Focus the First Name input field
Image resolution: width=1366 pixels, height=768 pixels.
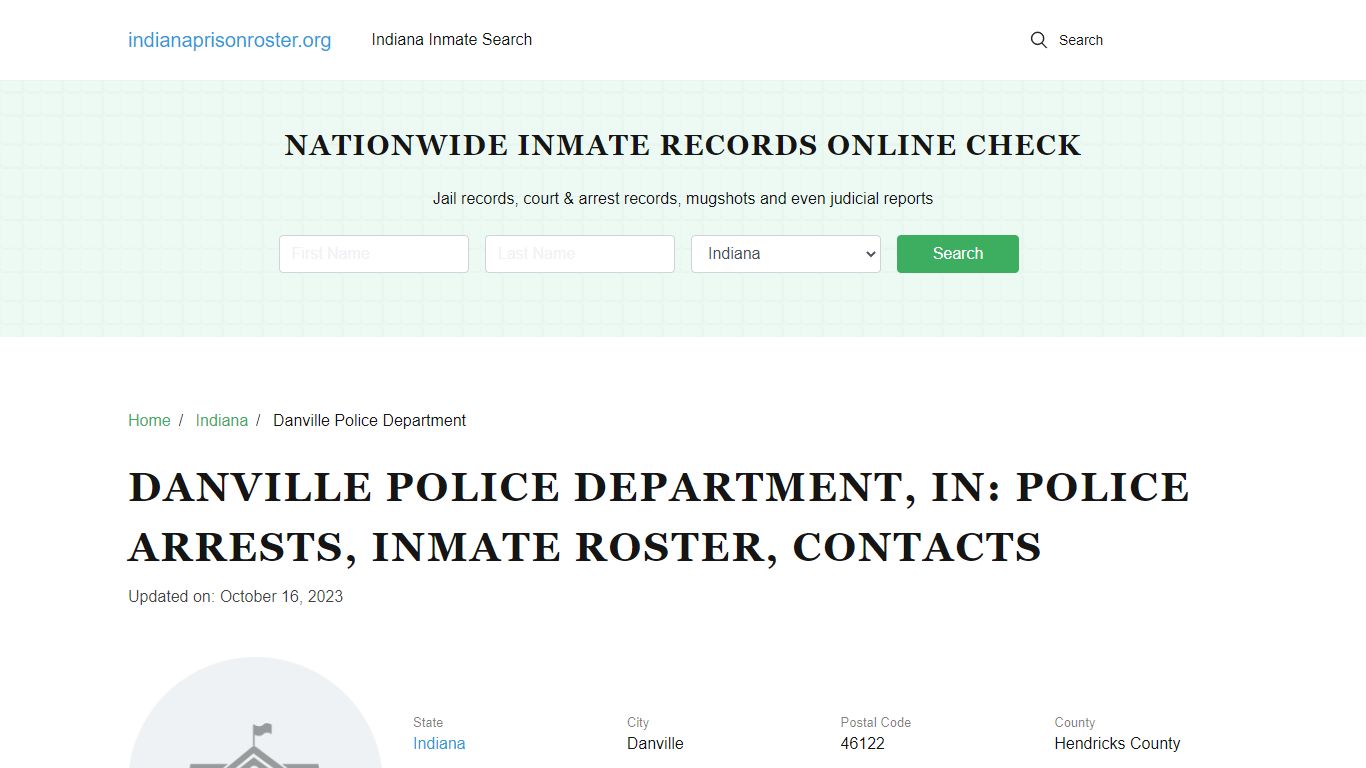[x=374, y=254]
